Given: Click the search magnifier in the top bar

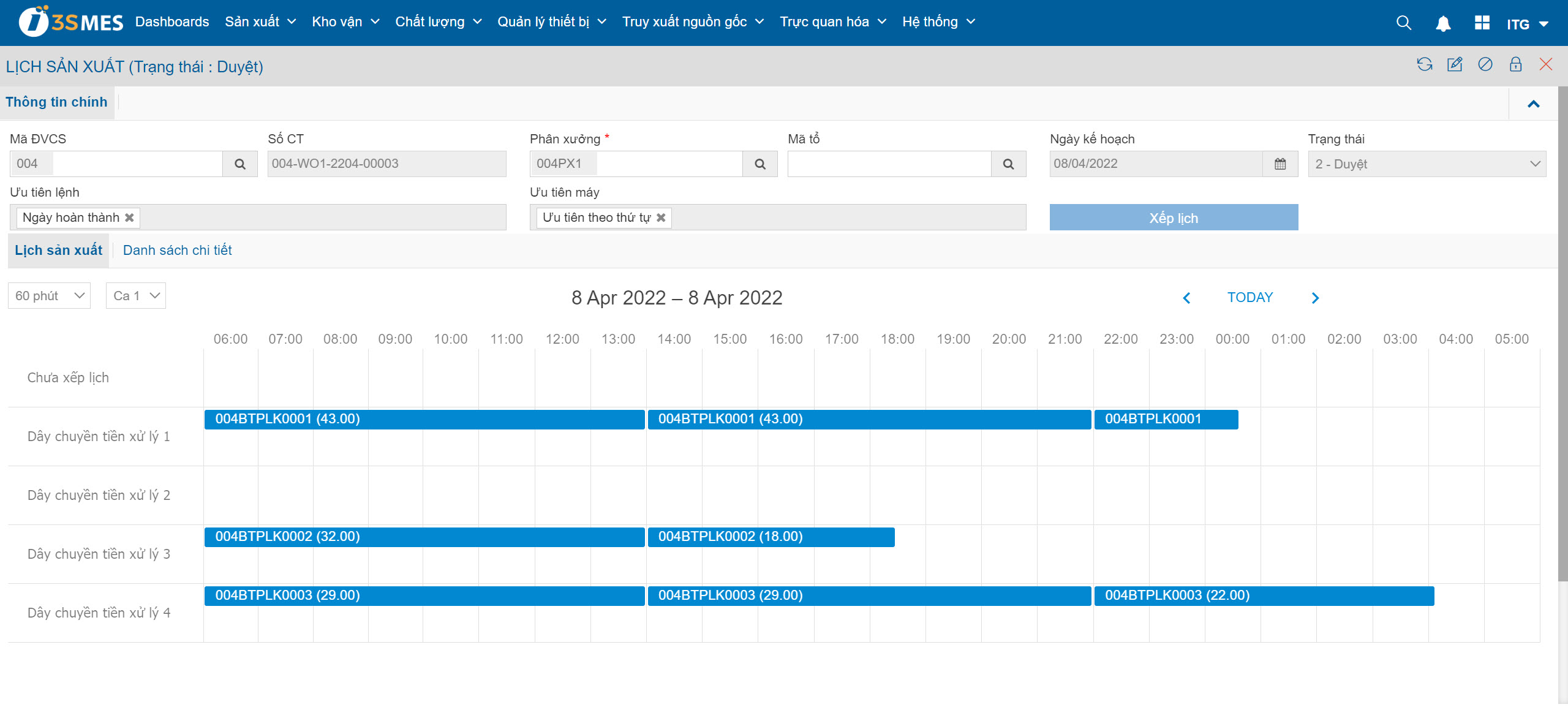Looking at the screenshot, I should [x=1403, y=23].
